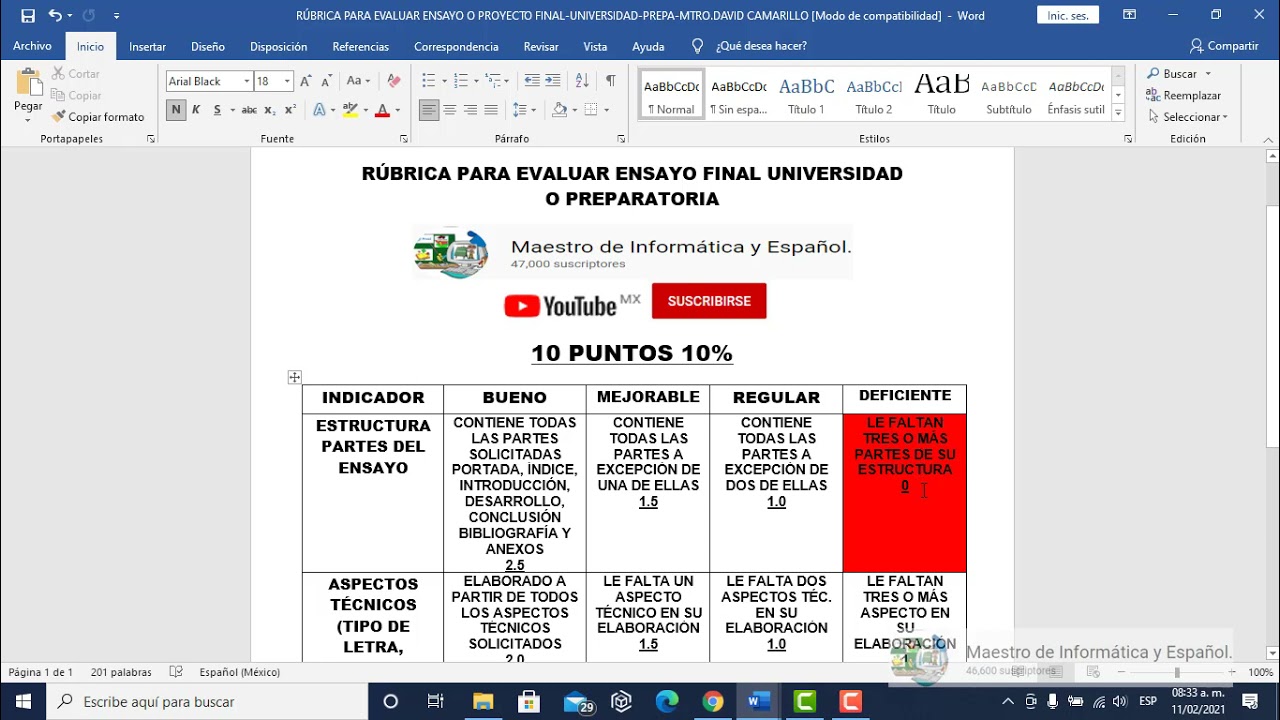Increase font size with the grow icon
The height and width of the screenshot is (720, 1280).
(x=306, y=81)
